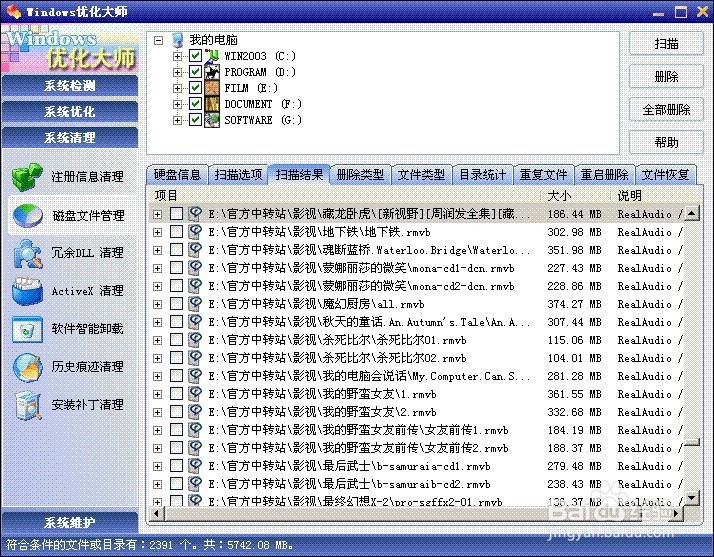Expand the PROGRAM (D:) tree node

[178, 72]
